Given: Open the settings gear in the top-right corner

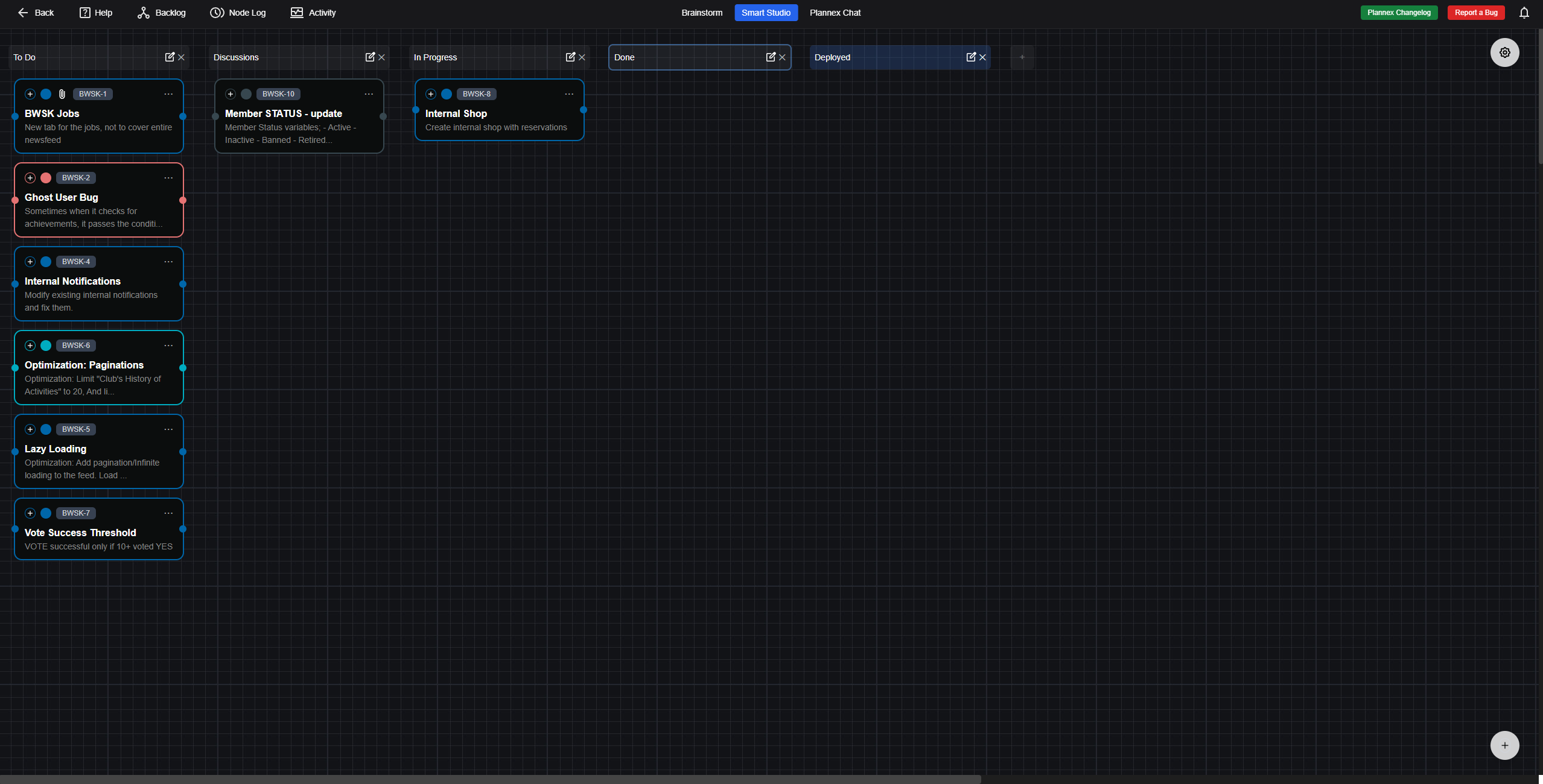Looking at the screenshot, I should 1504,52.
